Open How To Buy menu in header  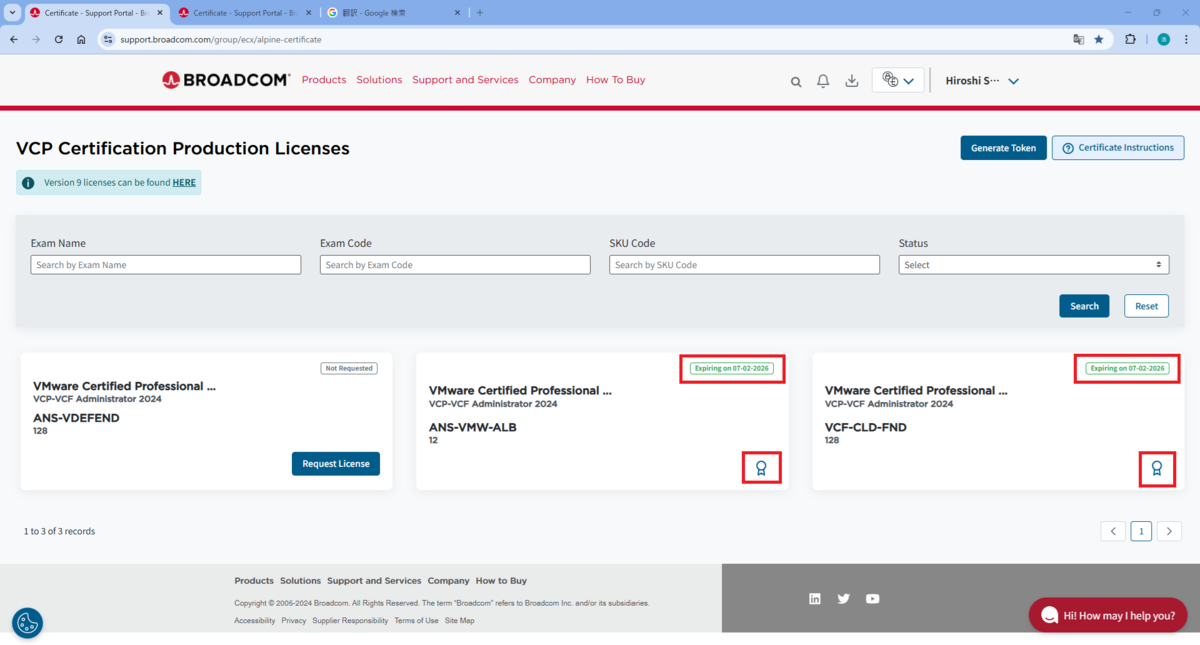tap(616, 80)
